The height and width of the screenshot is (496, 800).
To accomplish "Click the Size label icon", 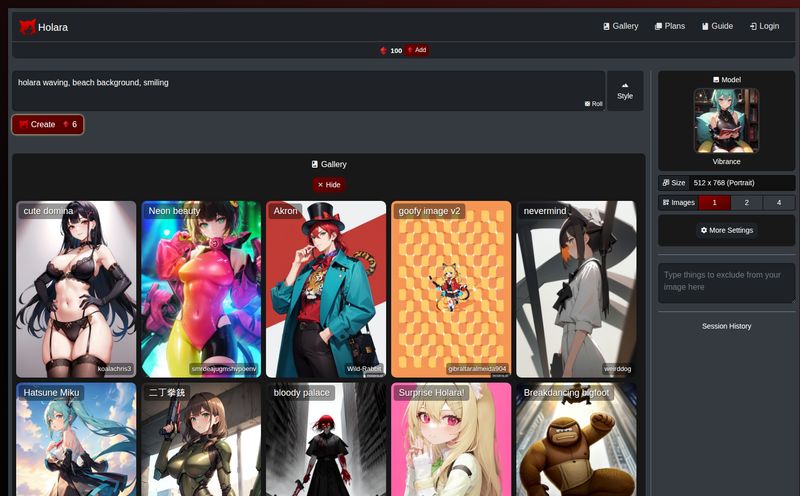I will (666, 183).
